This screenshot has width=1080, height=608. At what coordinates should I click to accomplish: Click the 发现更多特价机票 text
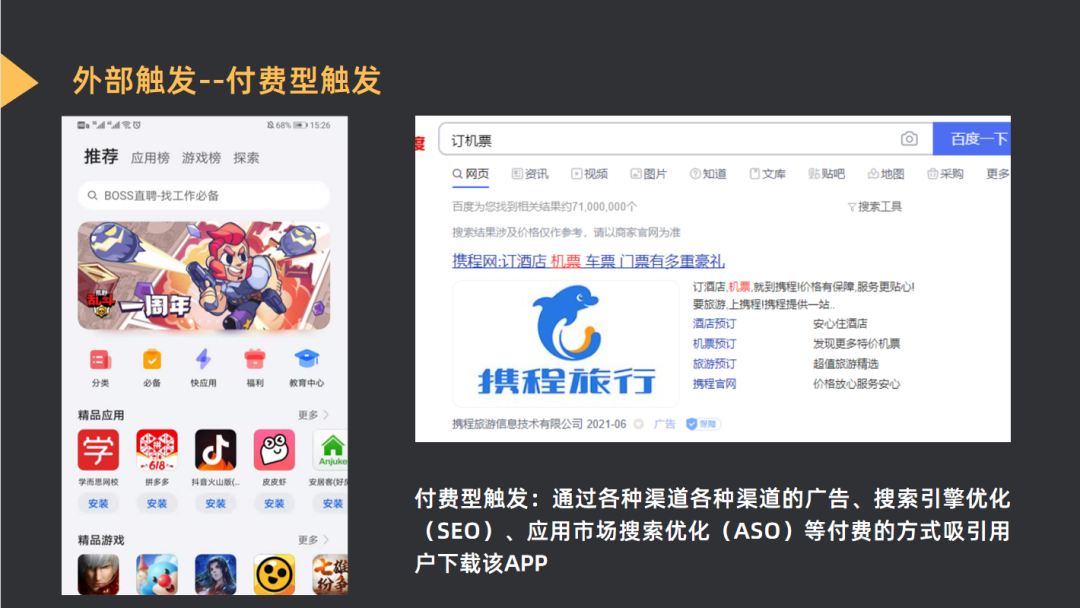[856, 344]
